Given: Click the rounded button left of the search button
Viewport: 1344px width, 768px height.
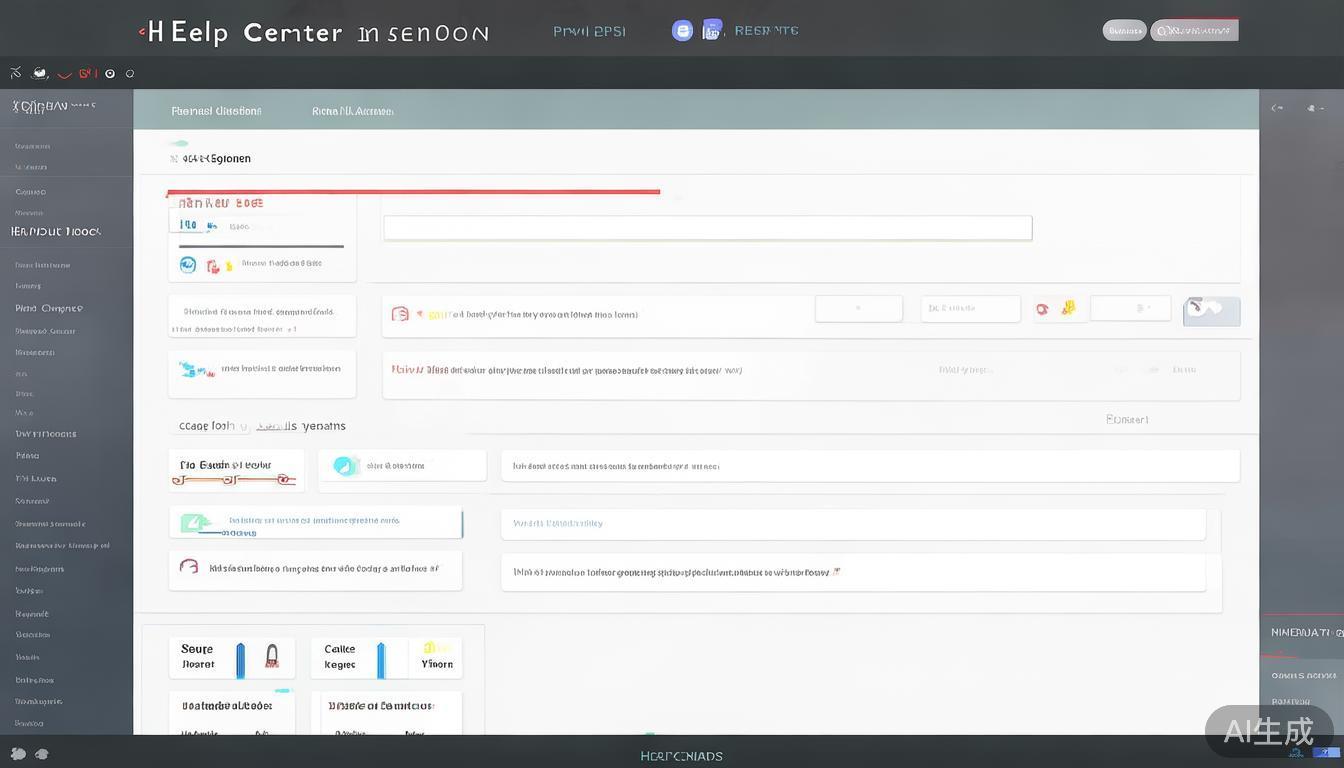Looking at the screenshot, I should (1124, 30).
